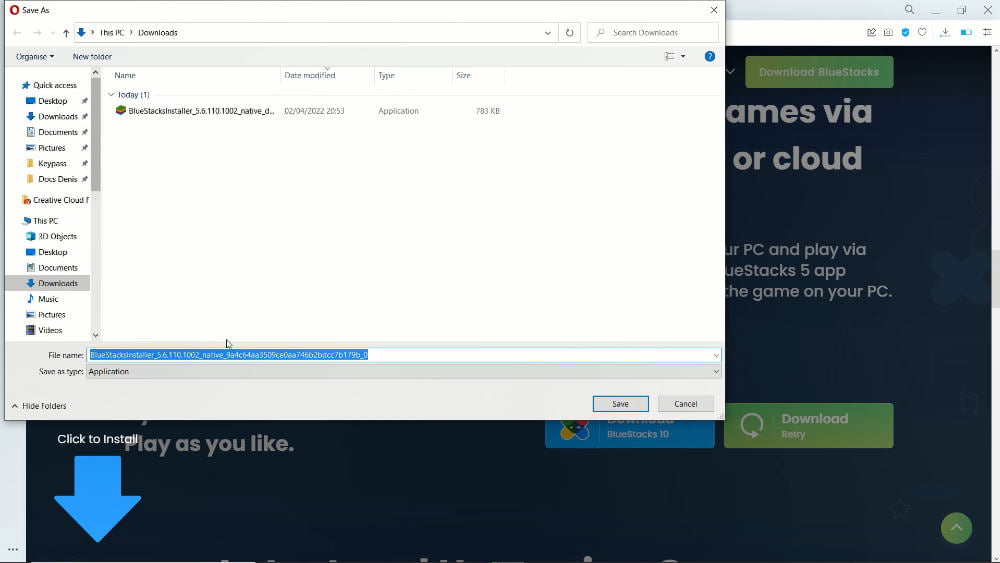Open pinned Documents under Quick access
The height and width of the screenshot is (563, 1000).
coord(57,132)
